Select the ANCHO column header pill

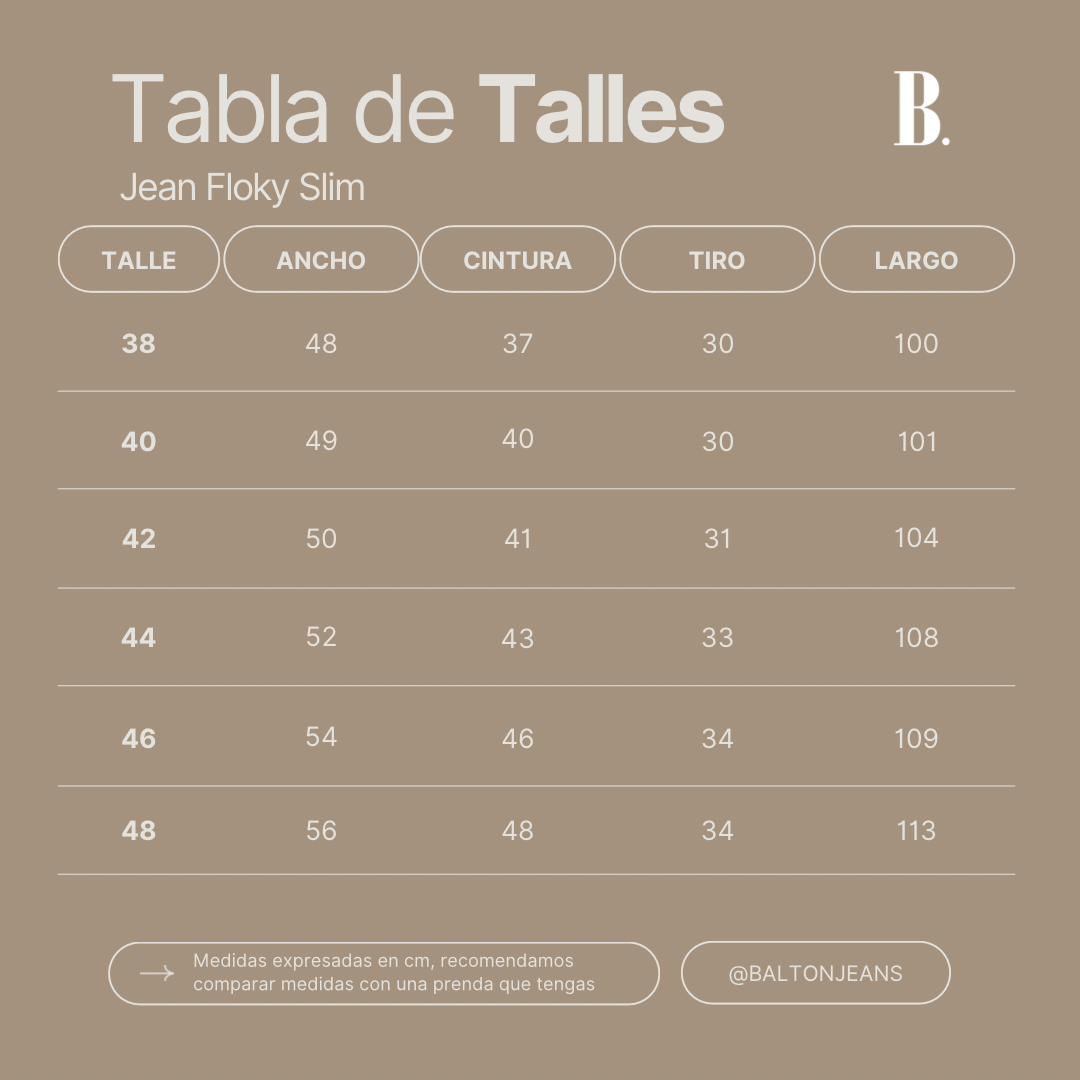point(321,259)
